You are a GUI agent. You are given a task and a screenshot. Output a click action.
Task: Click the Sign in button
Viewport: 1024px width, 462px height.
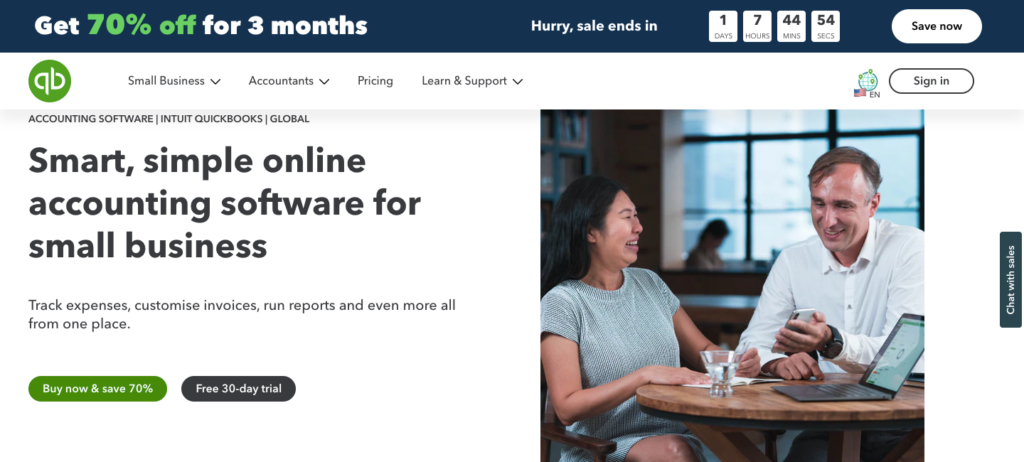click(x=931, y=81)
